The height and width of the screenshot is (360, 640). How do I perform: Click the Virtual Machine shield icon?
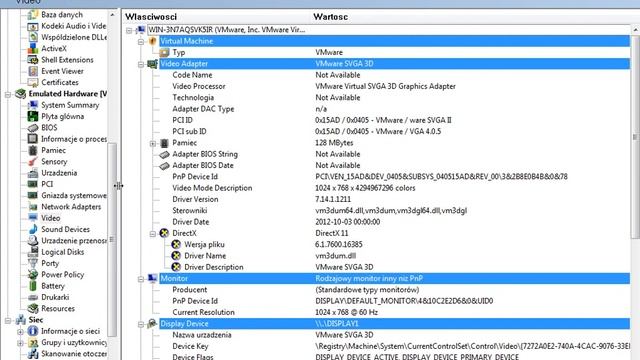click(152, 41)
